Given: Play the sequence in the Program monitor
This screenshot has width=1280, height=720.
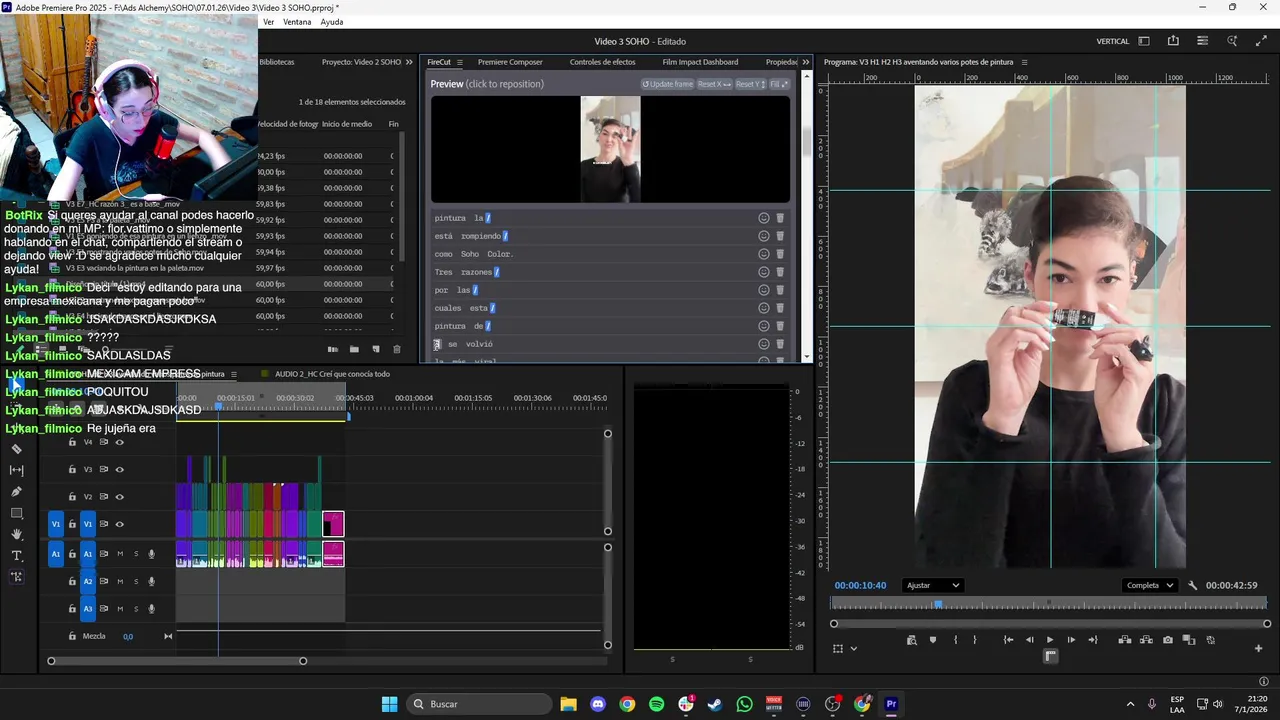Looking at the screenshot, I should (x=1050, y=640).
